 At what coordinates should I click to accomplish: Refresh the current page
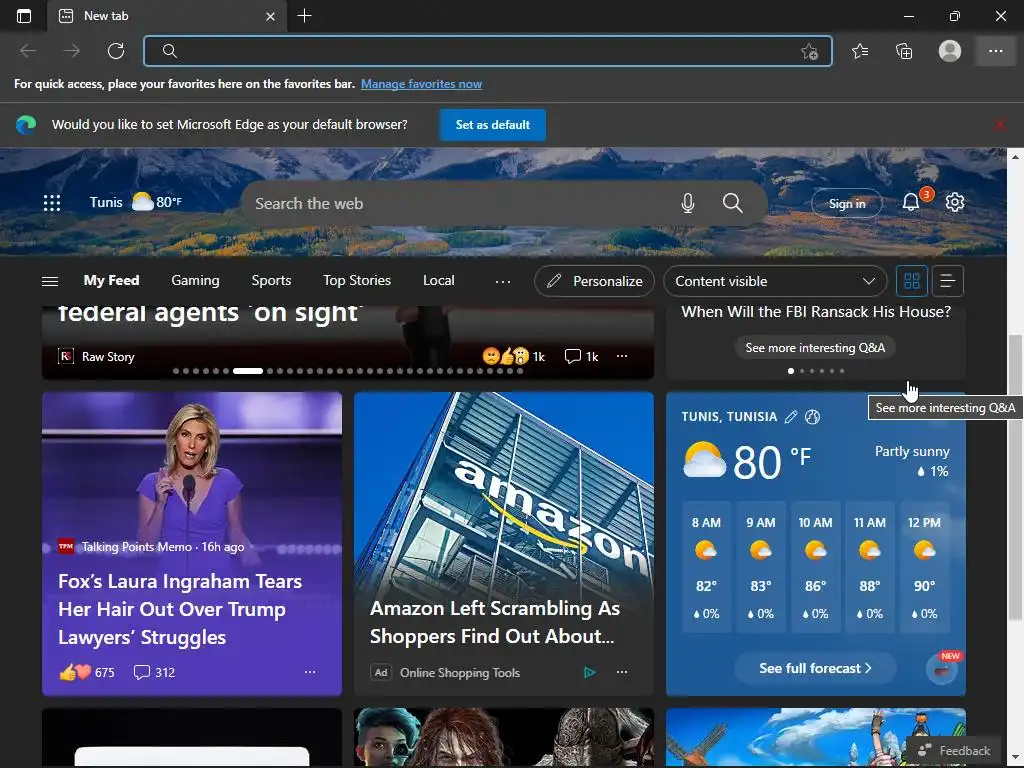(116, 51)
